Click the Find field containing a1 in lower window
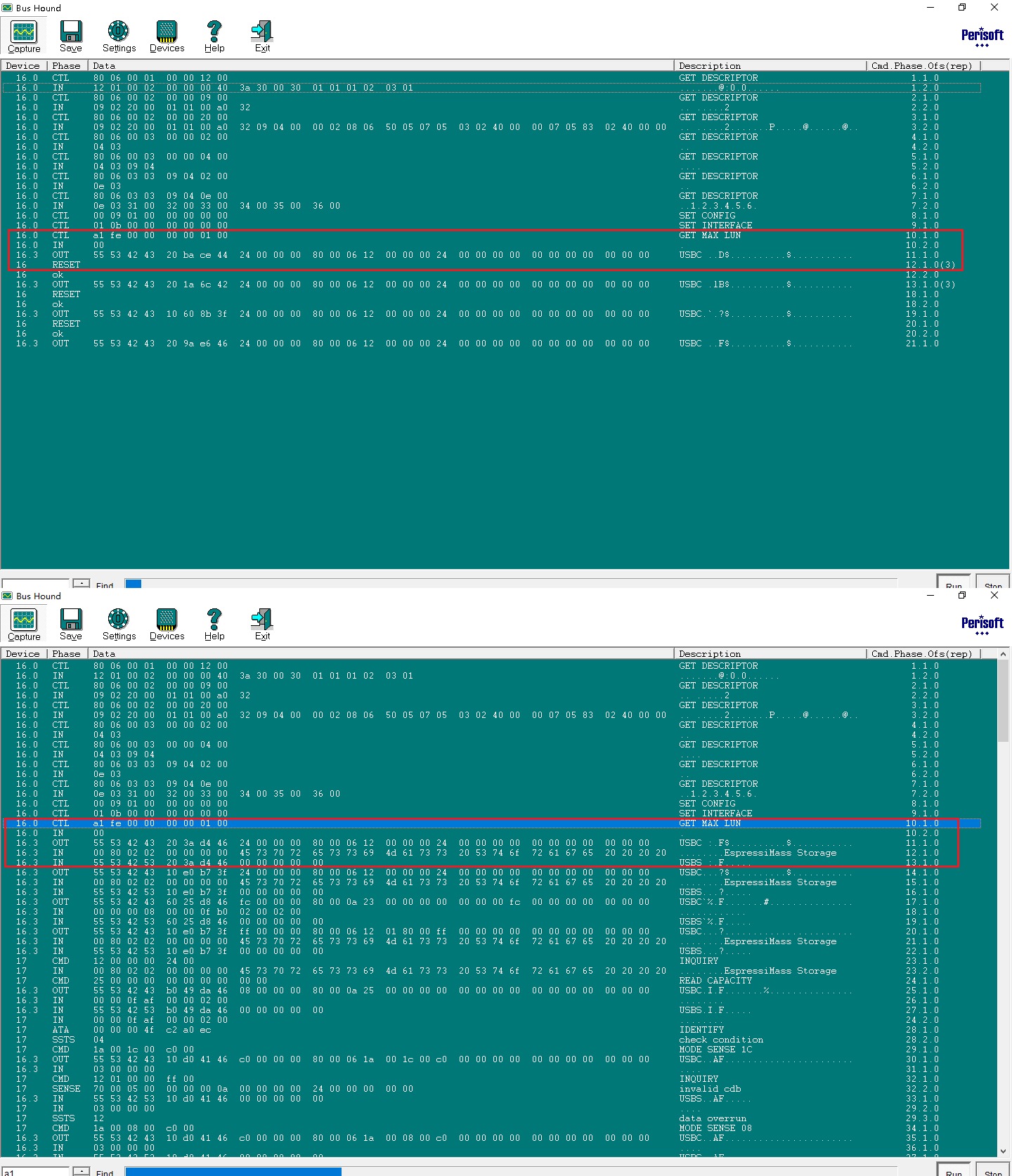Image resolution: width=1012 pixels, height=1176 pixels. [35, 1171]
